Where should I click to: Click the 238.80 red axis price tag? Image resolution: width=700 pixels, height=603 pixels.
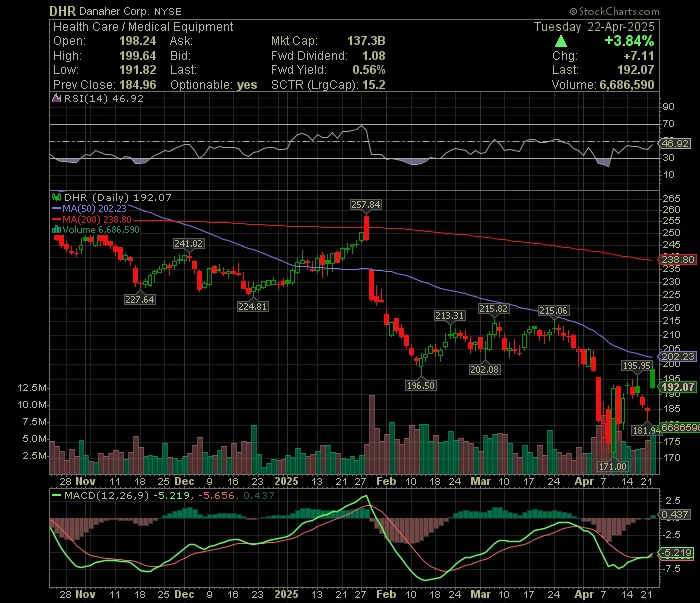click(x=678, y=259)
